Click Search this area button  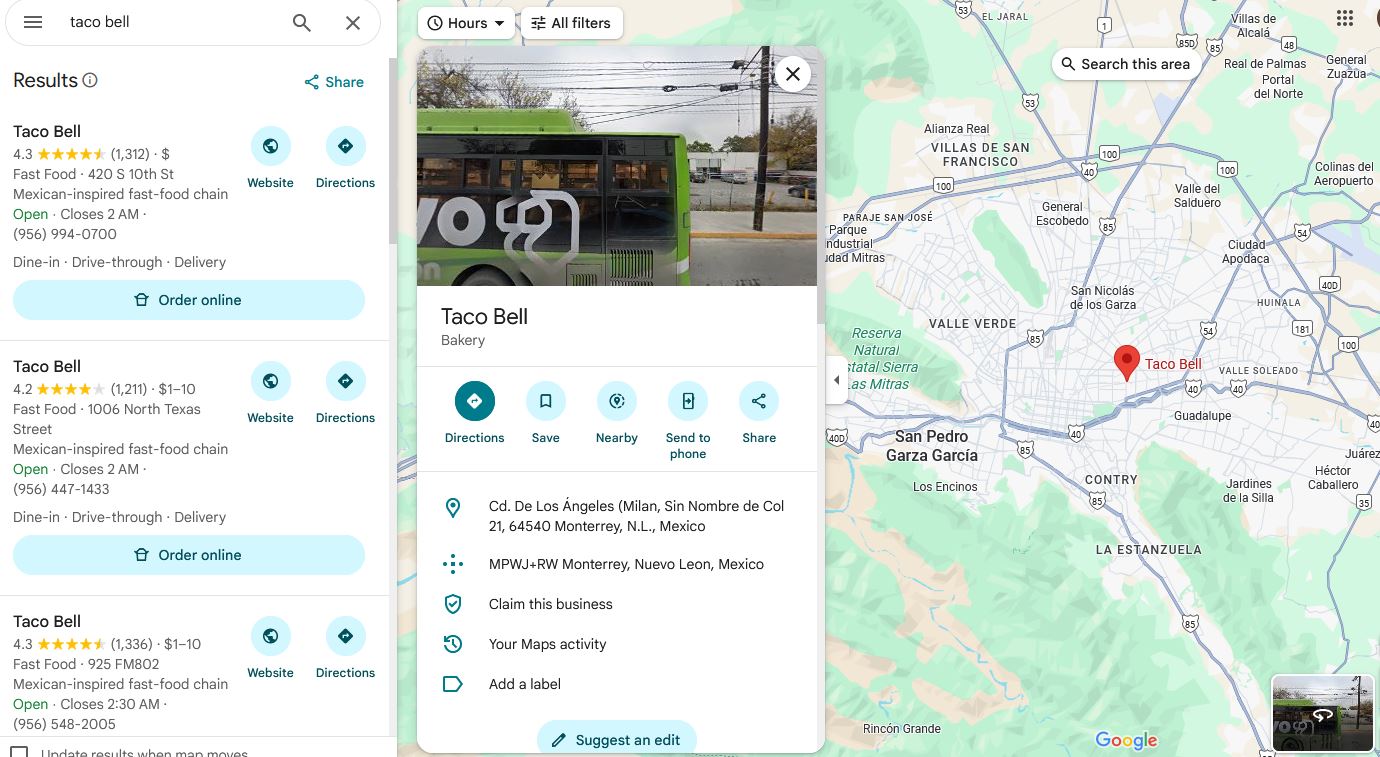click(1126, 64)
